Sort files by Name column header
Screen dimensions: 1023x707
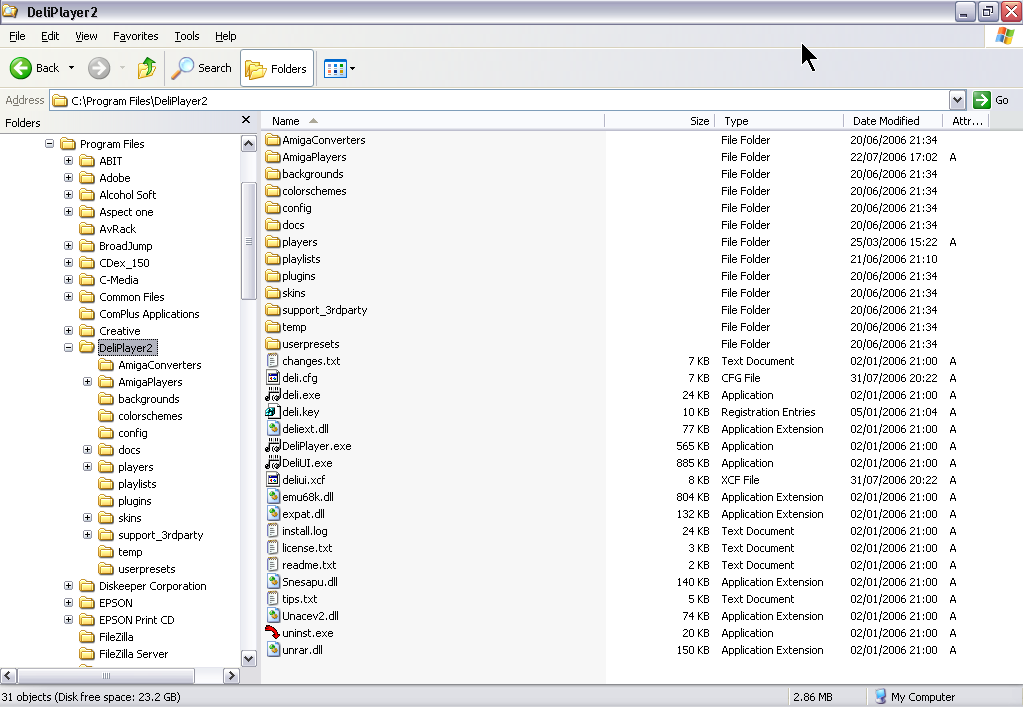click(433, 121)
